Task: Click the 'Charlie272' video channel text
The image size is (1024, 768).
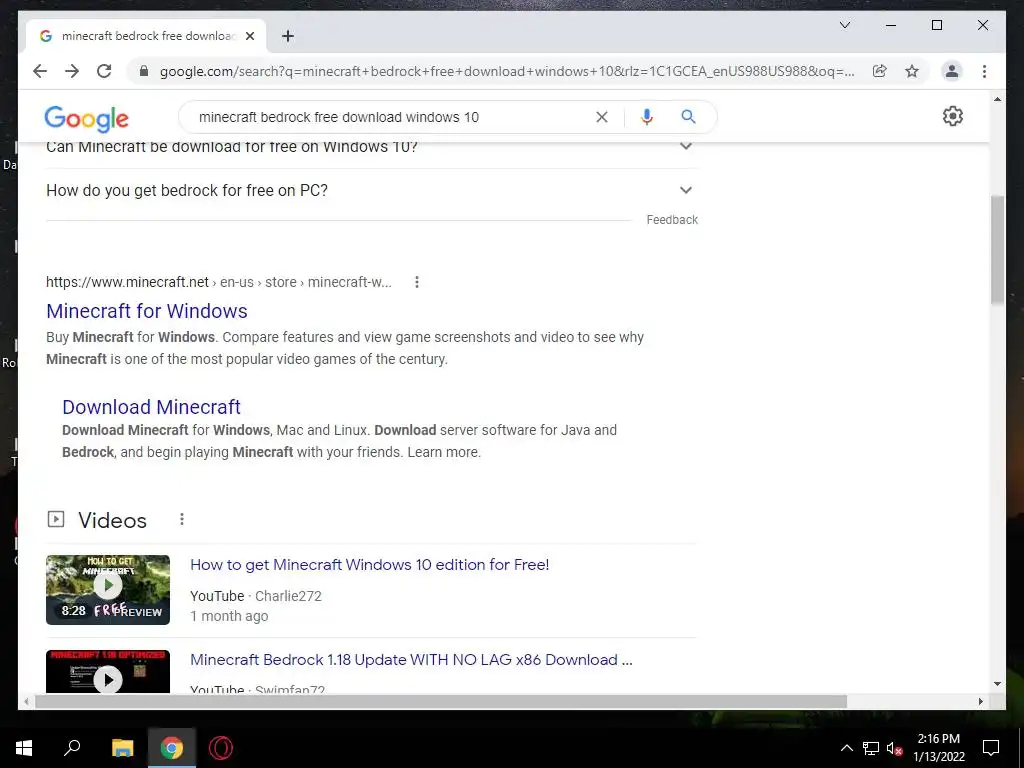Action: tap(288, 596)
